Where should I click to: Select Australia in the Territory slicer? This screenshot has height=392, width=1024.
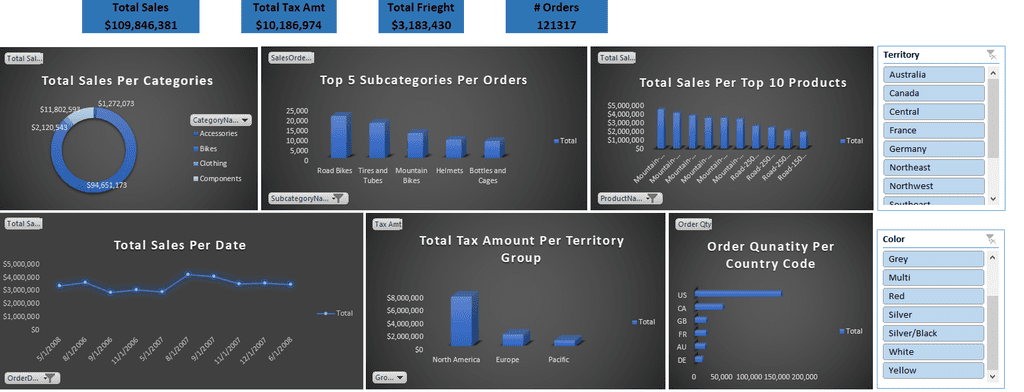click(934, 74)
